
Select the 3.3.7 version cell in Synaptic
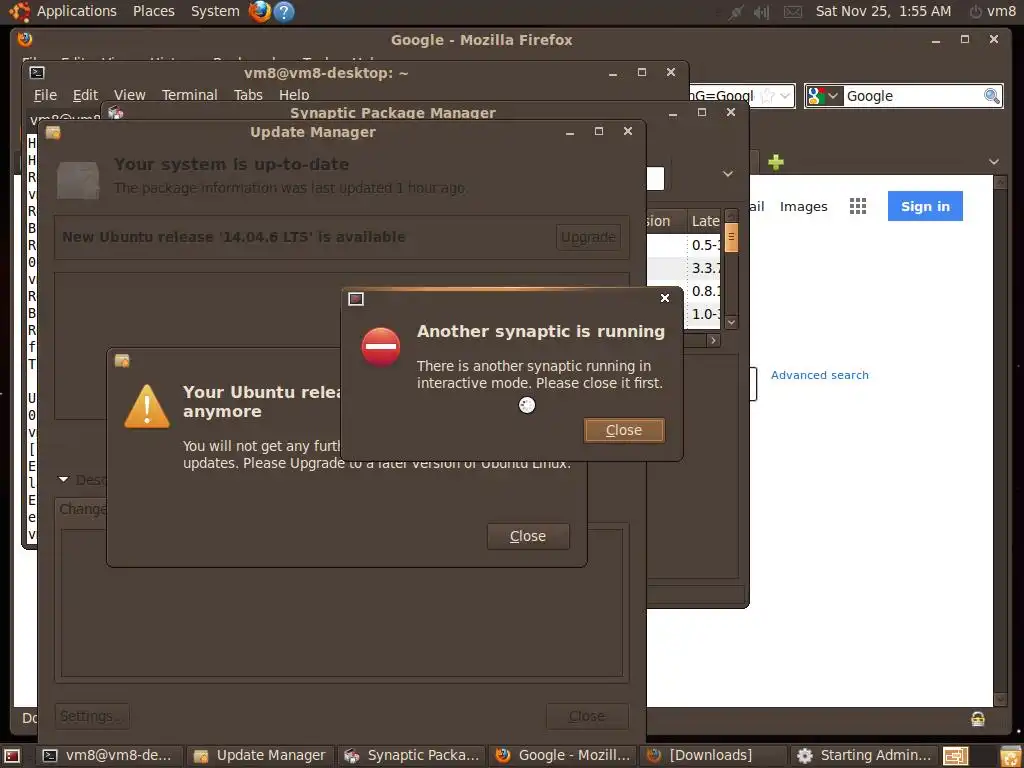click(705, 268)
